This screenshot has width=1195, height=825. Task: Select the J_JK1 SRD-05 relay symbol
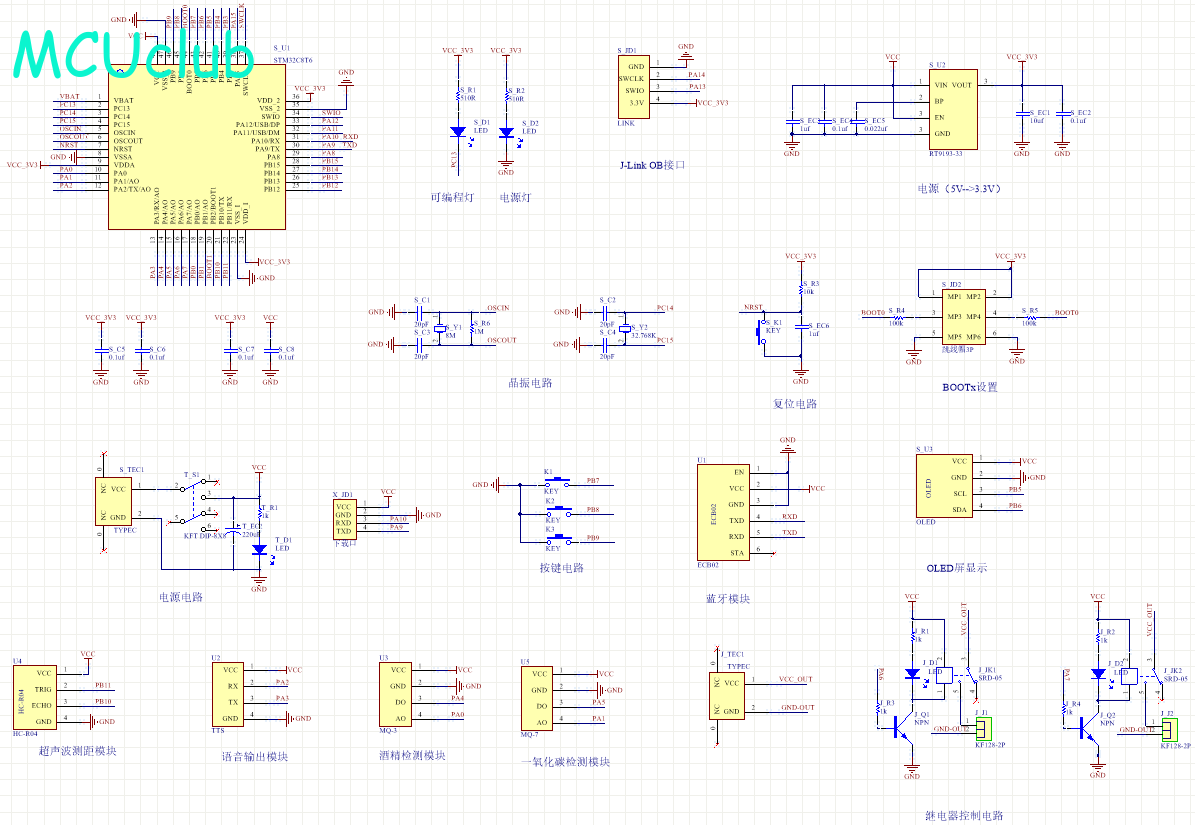point(956,677)
